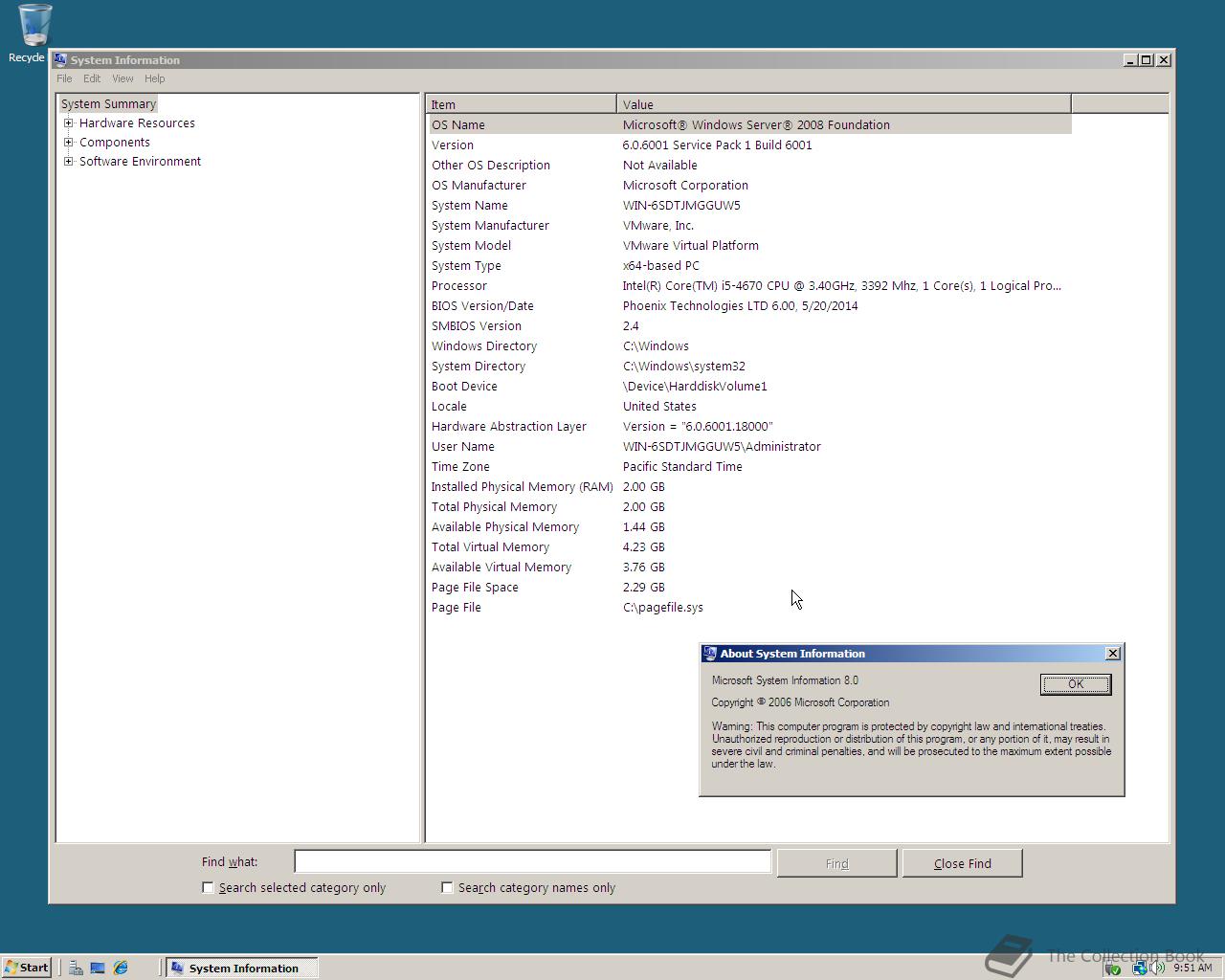1225x980 pixels.
Task: Select the Page File Space row
Action: pos(749,587)
